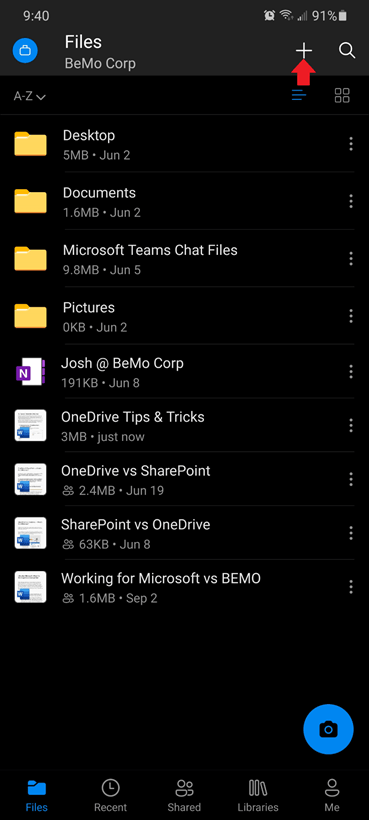Select the OneDrive vs SharePoint file name
369x820 pixels.
point(136,471)
